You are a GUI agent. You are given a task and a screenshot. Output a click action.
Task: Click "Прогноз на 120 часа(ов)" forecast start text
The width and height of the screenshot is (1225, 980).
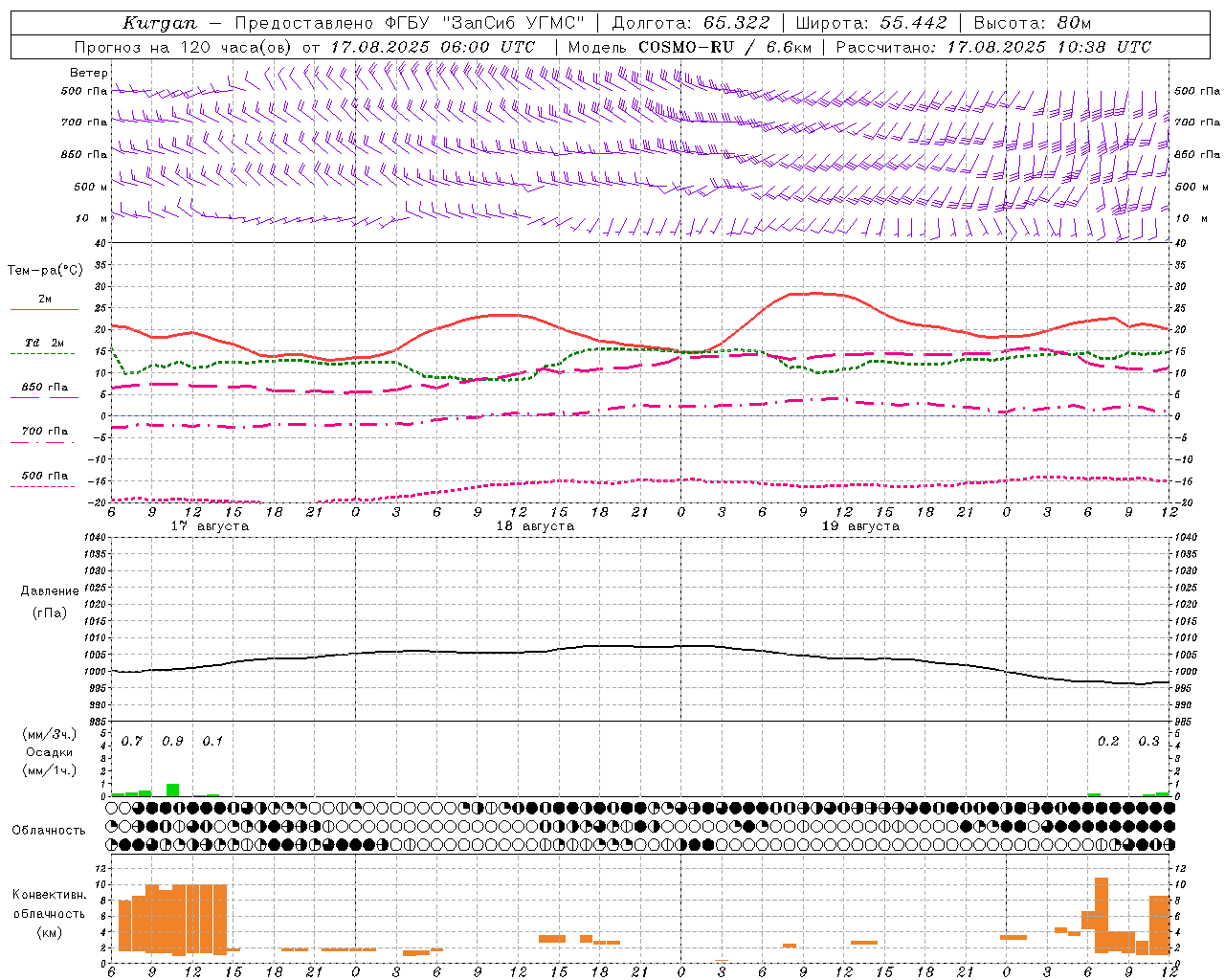(184, 47)
